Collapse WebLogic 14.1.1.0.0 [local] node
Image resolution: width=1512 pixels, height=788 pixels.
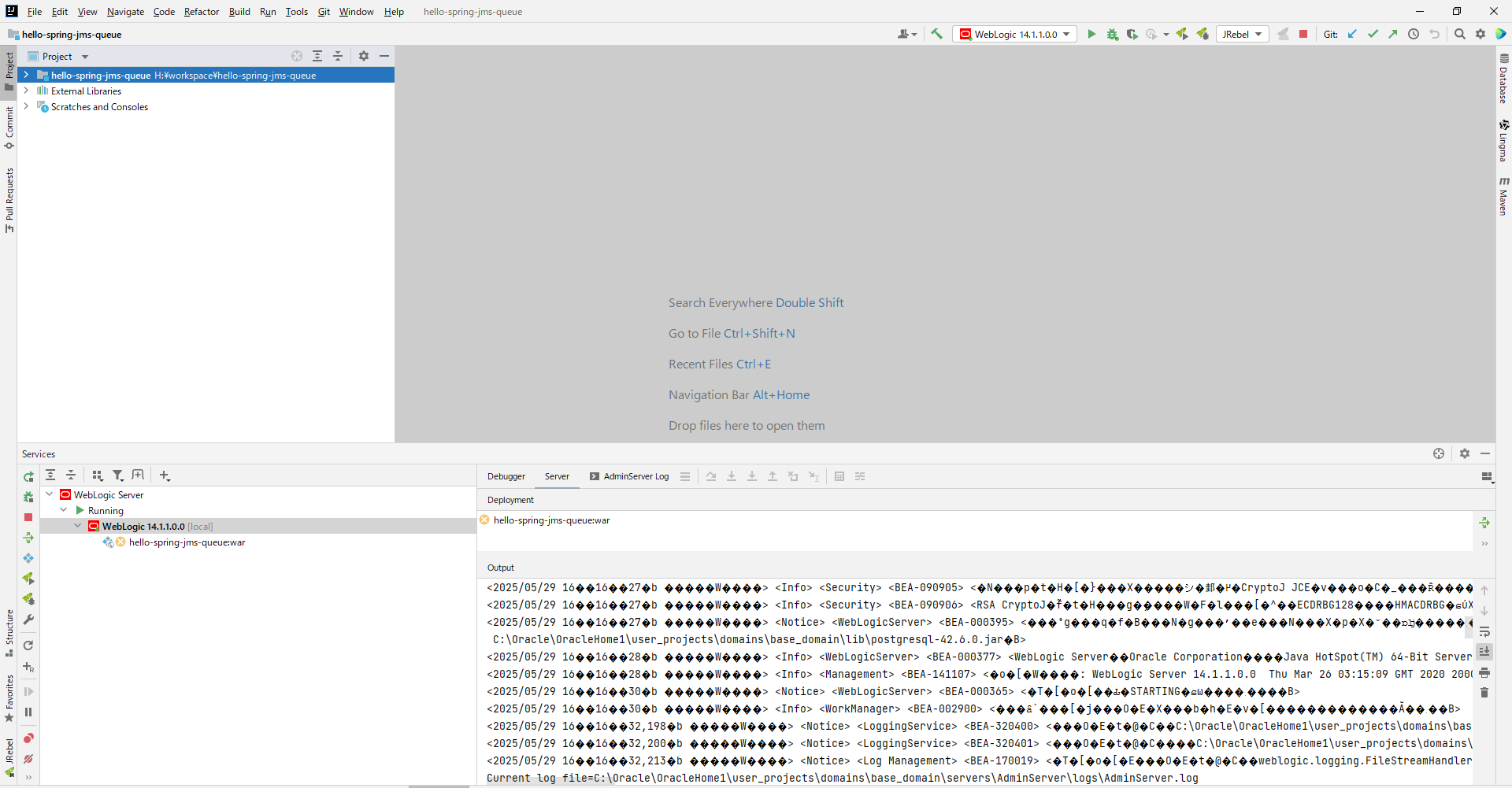78,526
